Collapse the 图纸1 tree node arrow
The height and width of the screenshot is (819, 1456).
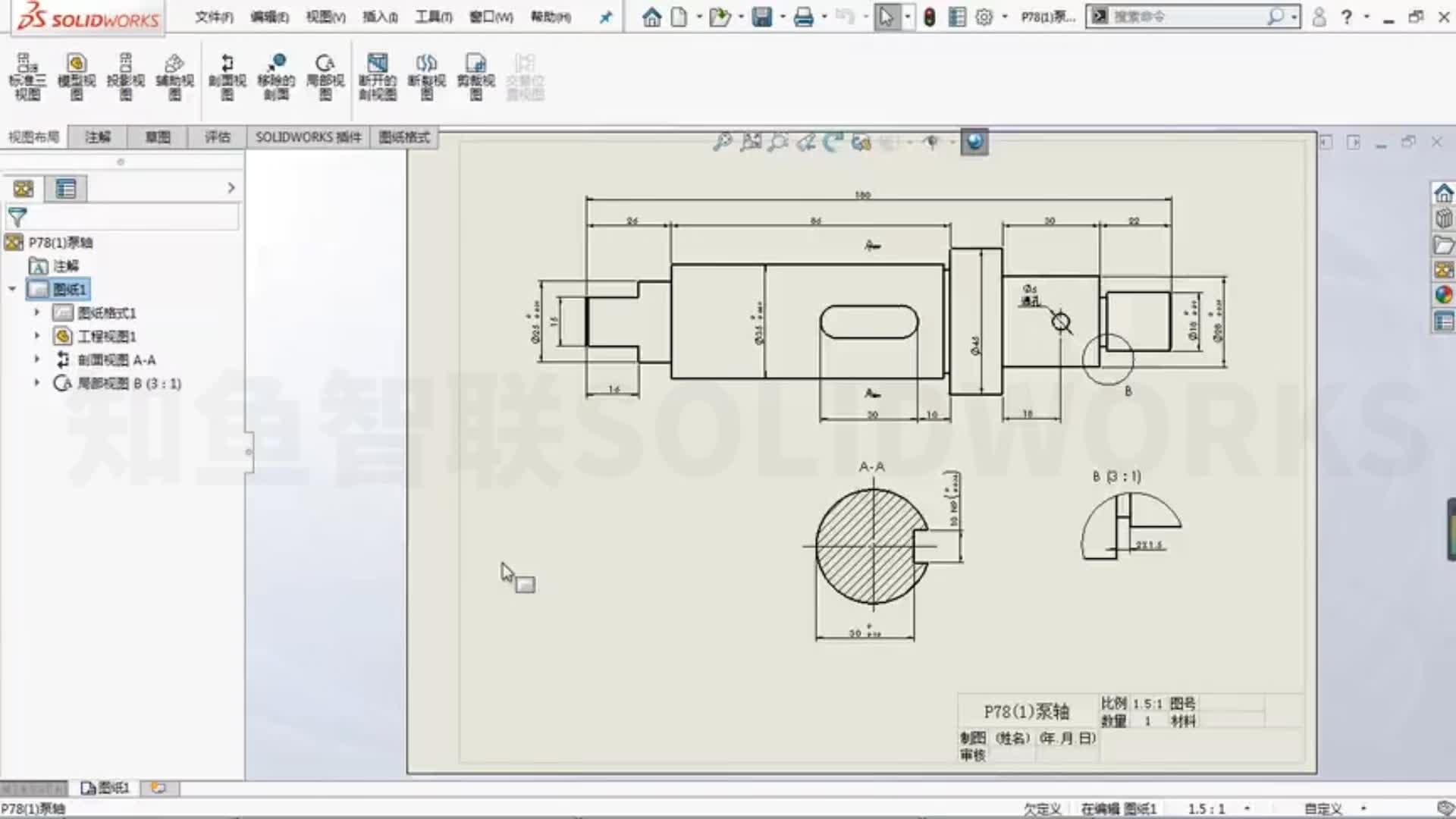point(11,289)
